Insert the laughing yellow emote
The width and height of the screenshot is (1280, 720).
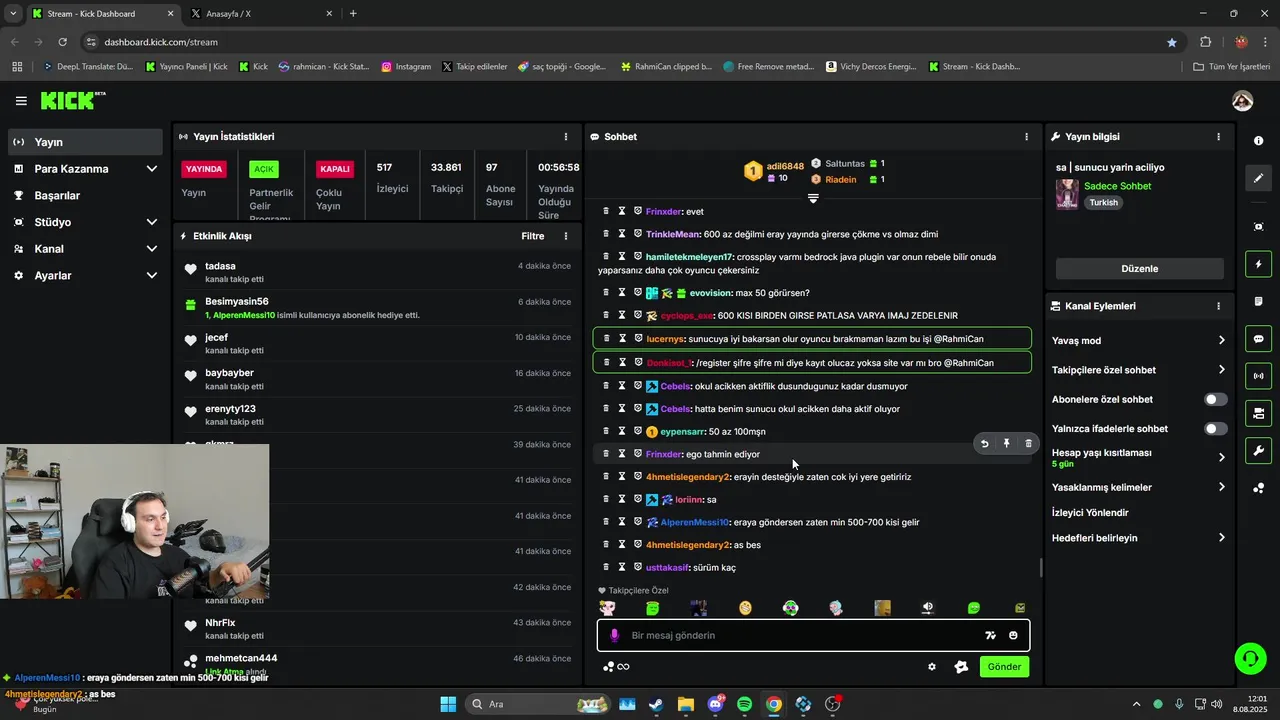pyautogui.click(x=745, y=608)
